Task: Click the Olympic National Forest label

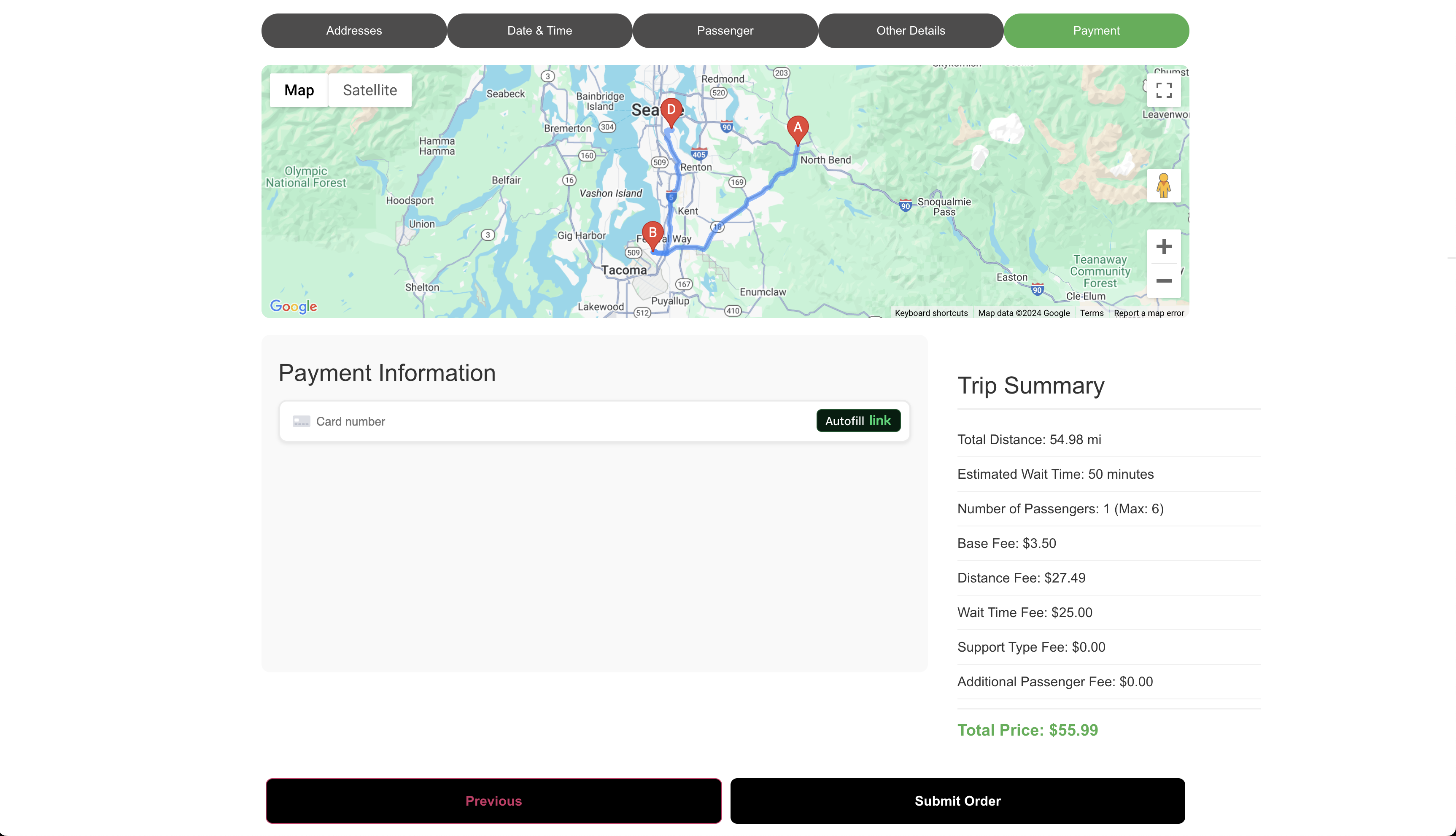Action: 306,177
